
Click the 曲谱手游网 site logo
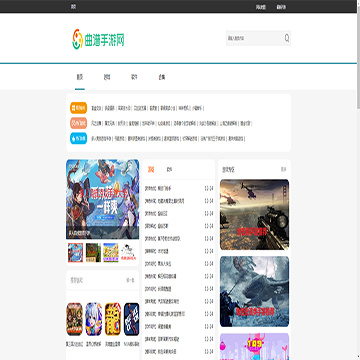[98, 39]
